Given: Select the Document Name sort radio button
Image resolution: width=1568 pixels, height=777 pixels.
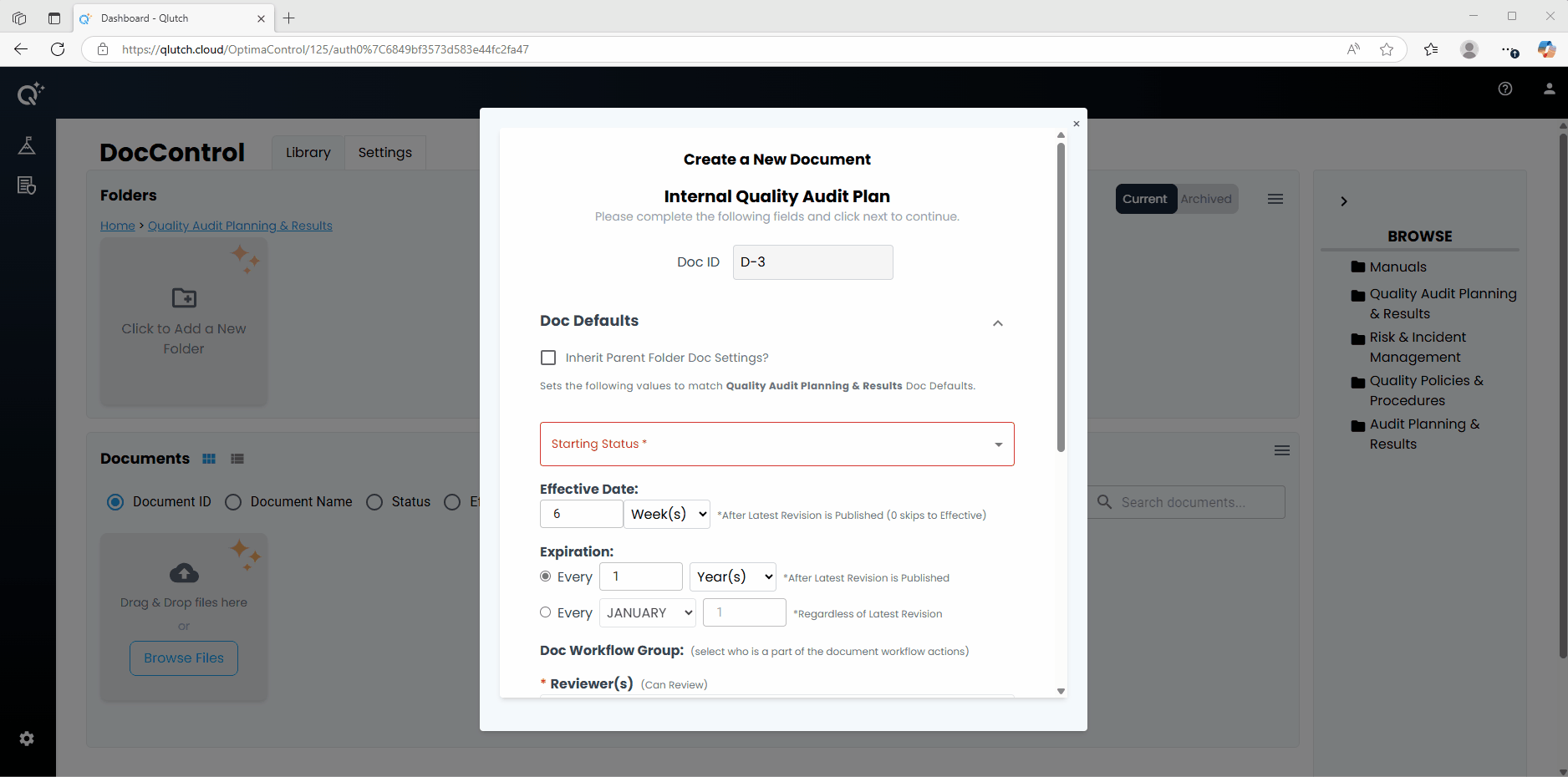Looking at the screenshot, I should pyautogui.click(x=233, y=502).
